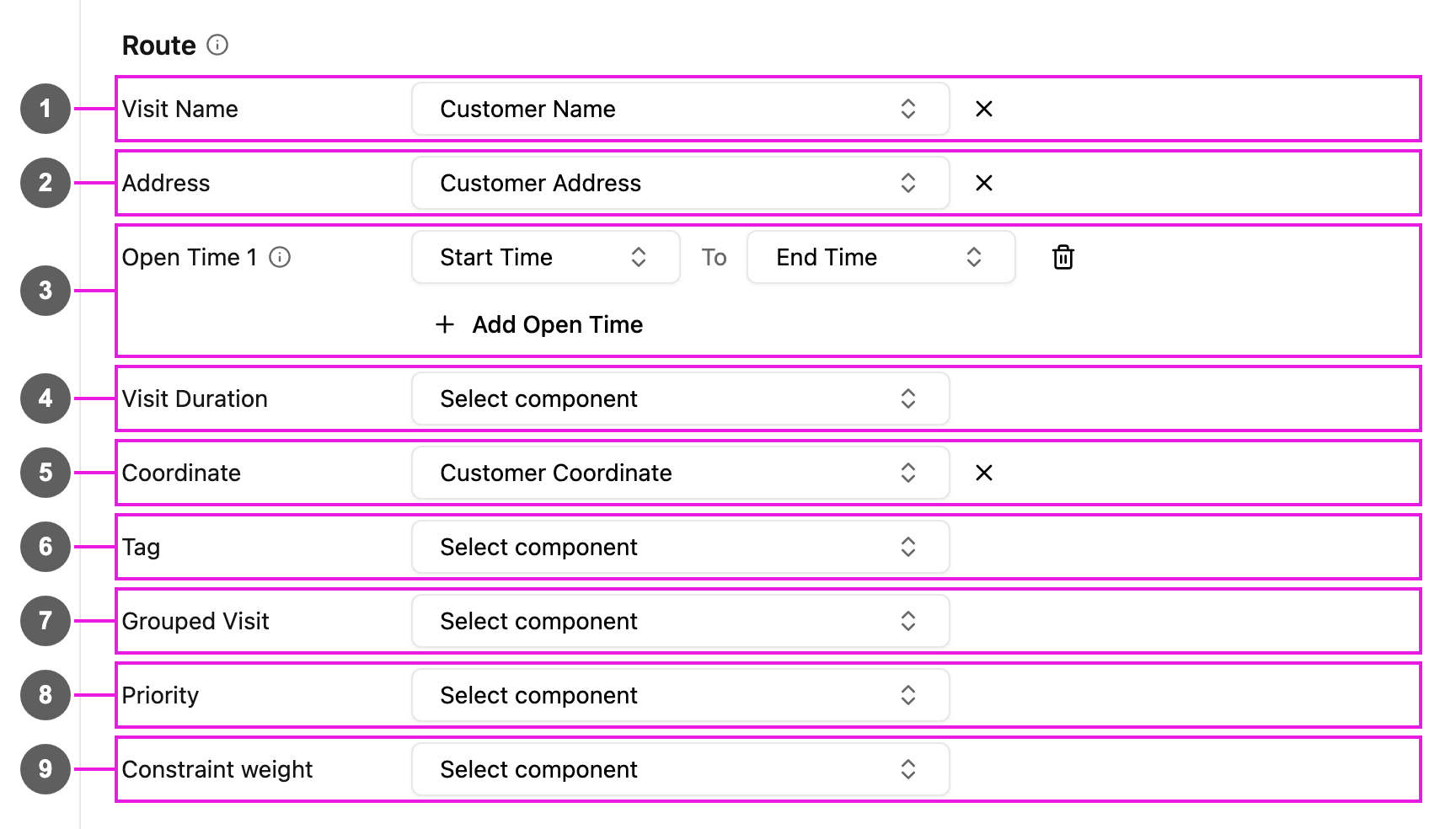Open the Priority component dropdown
The image size is (1456, 829).
pyautogui.click(x=681, y=695)
